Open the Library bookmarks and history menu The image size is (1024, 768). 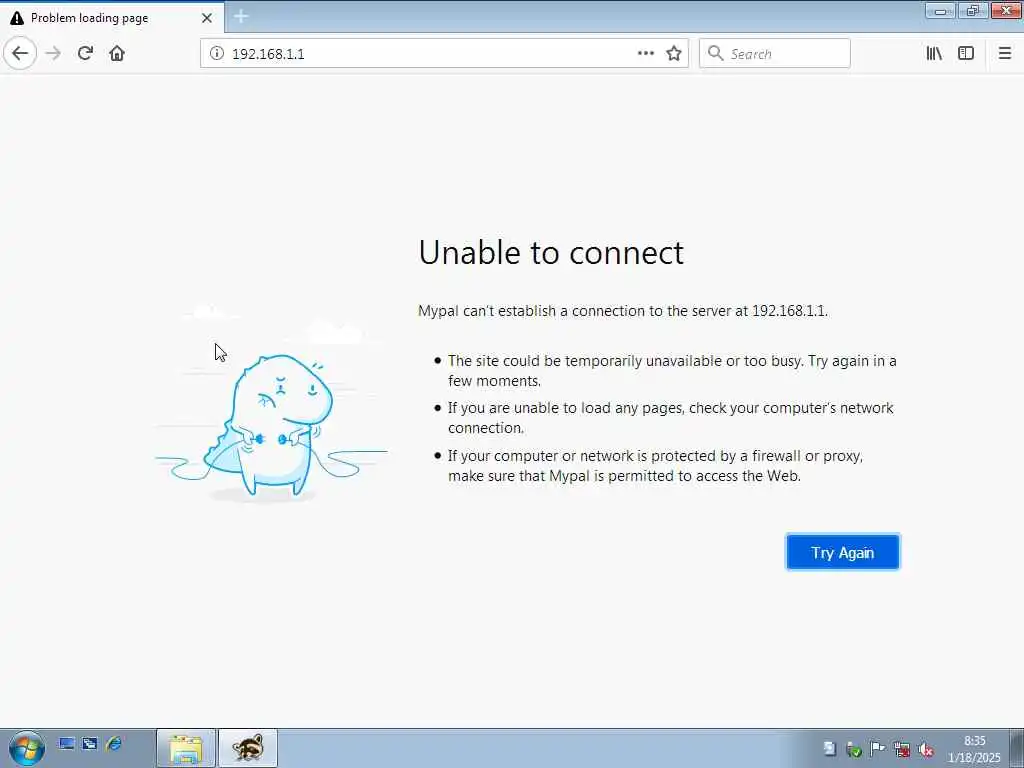point(934,54)
